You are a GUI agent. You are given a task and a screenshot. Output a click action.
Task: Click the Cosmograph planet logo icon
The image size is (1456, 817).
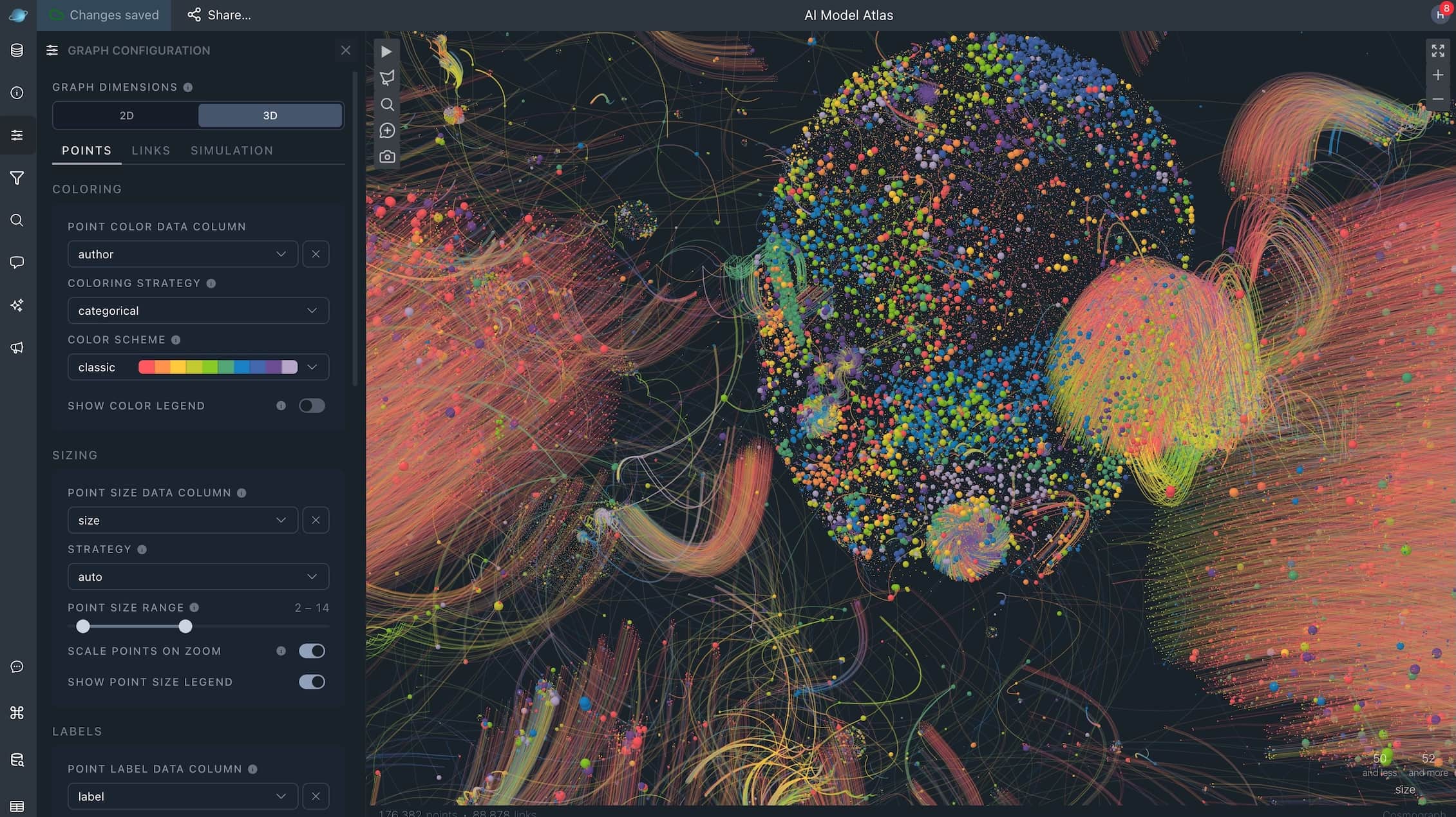point(18,15)
